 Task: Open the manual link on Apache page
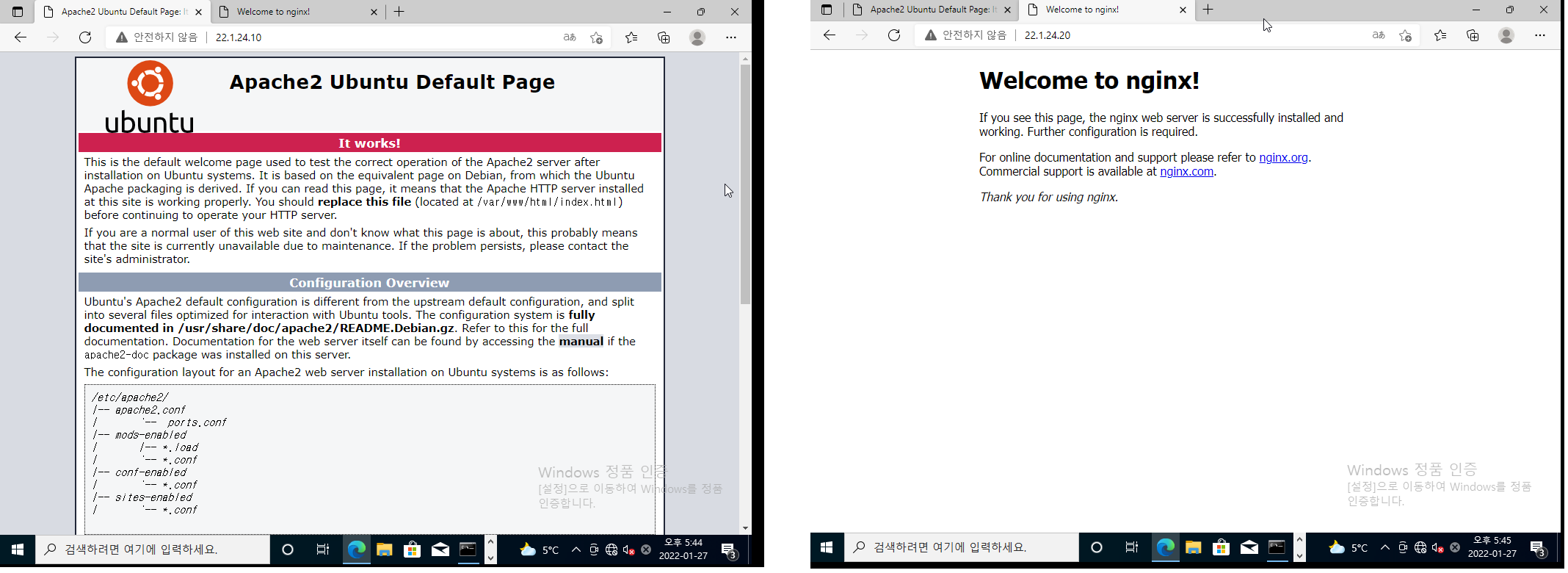click(581, 341)
